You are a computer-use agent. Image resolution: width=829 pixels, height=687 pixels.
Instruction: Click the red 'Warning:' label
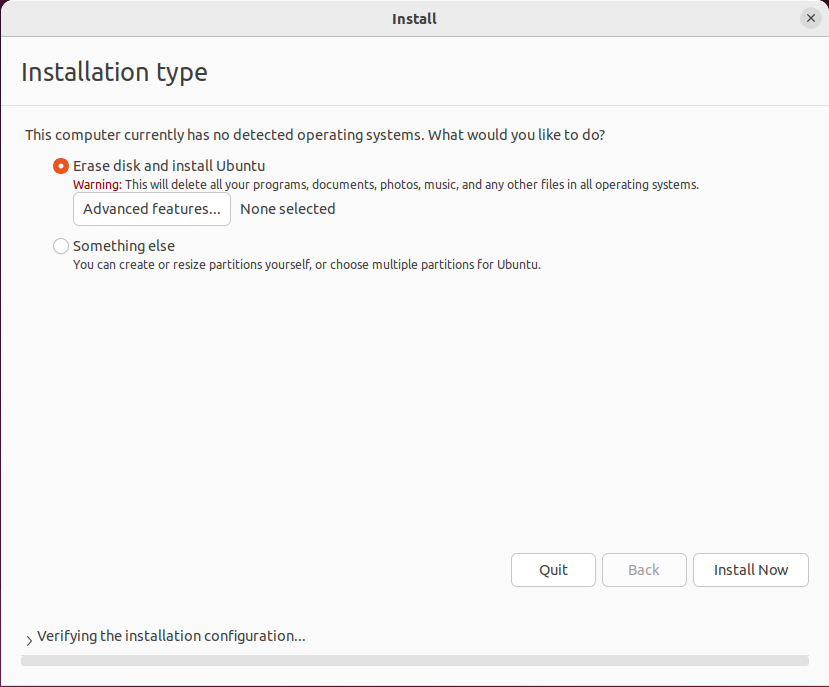(97, 185)
